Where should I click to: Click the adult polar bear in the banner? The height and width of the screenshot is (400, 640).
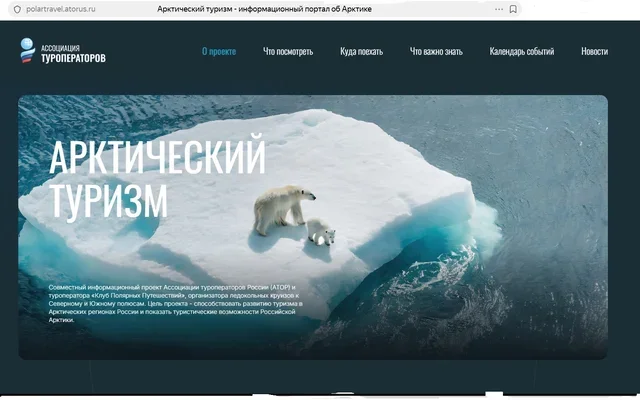277,208
